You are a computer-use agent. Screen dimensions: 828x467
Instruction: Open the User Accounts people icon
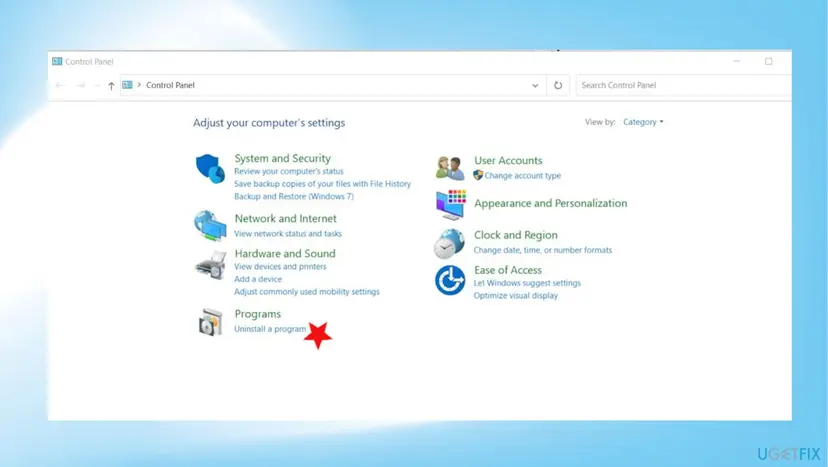[x=450, y=168]
